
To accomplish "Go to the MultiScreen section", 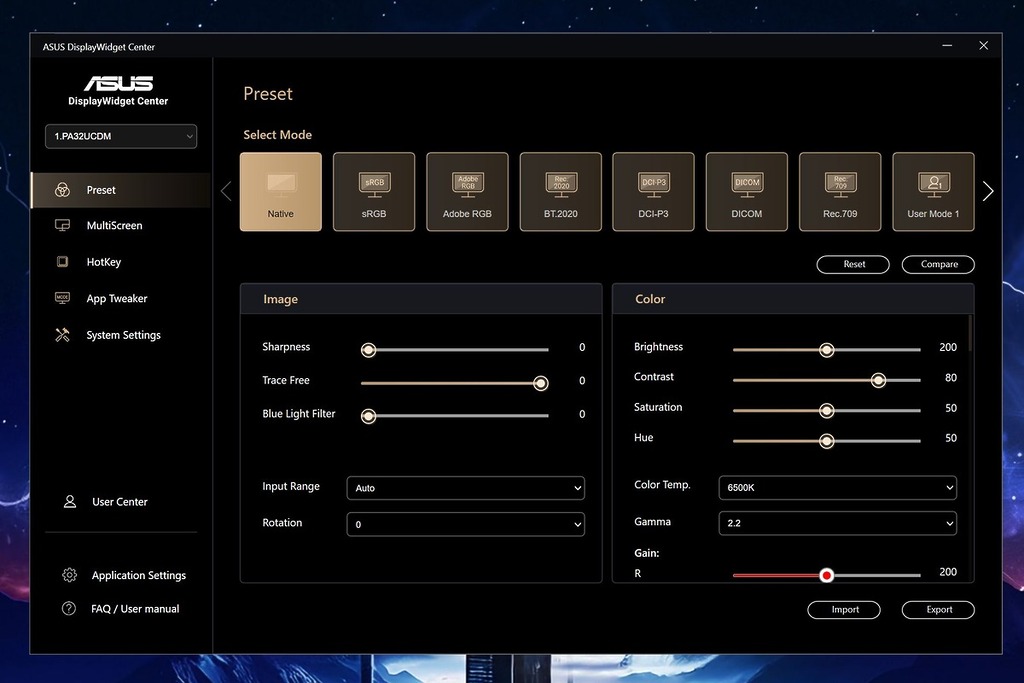I will click(x=121, y=225).
